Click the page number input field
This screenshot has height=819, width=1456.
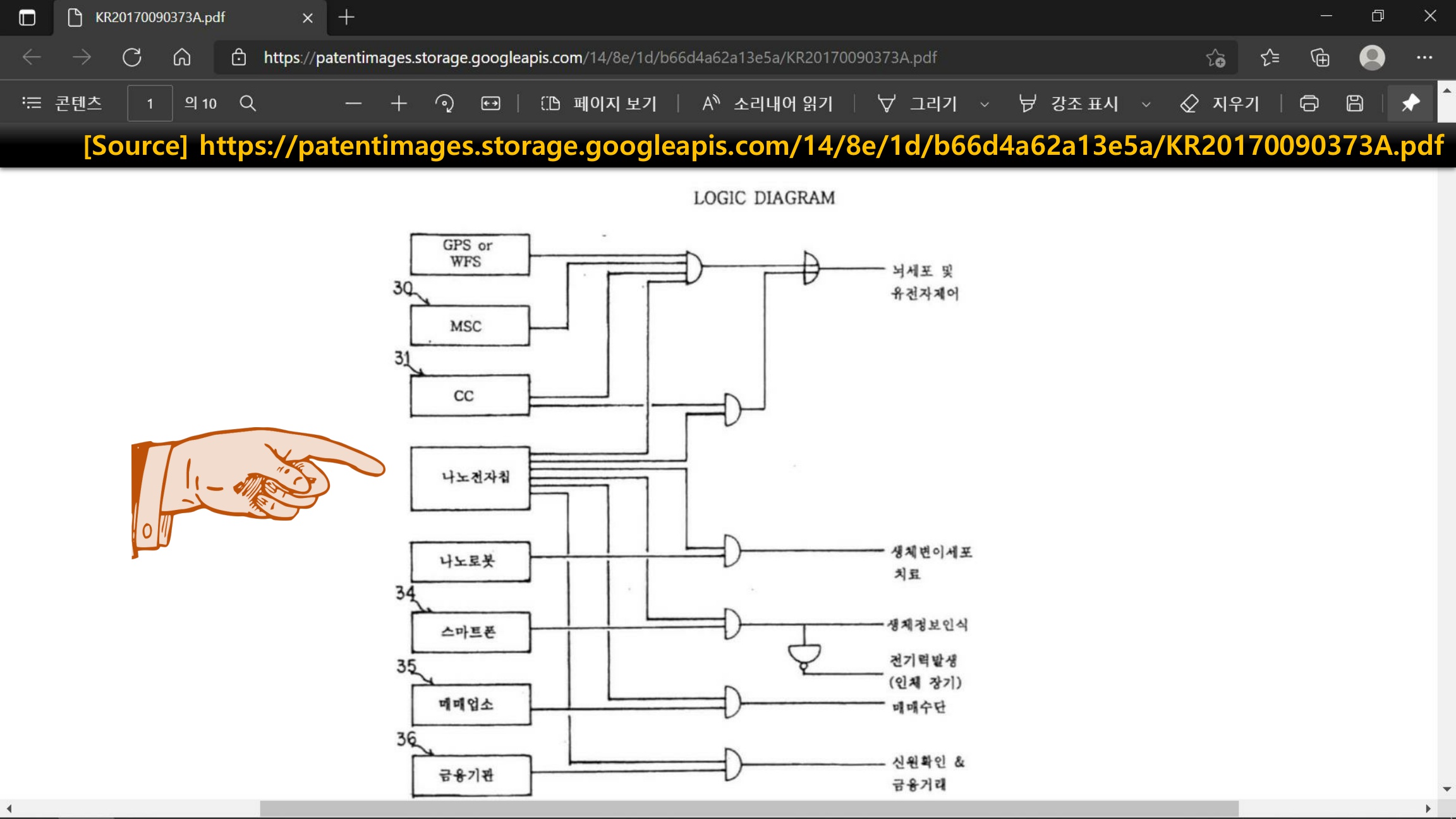[x=150, y=103]
